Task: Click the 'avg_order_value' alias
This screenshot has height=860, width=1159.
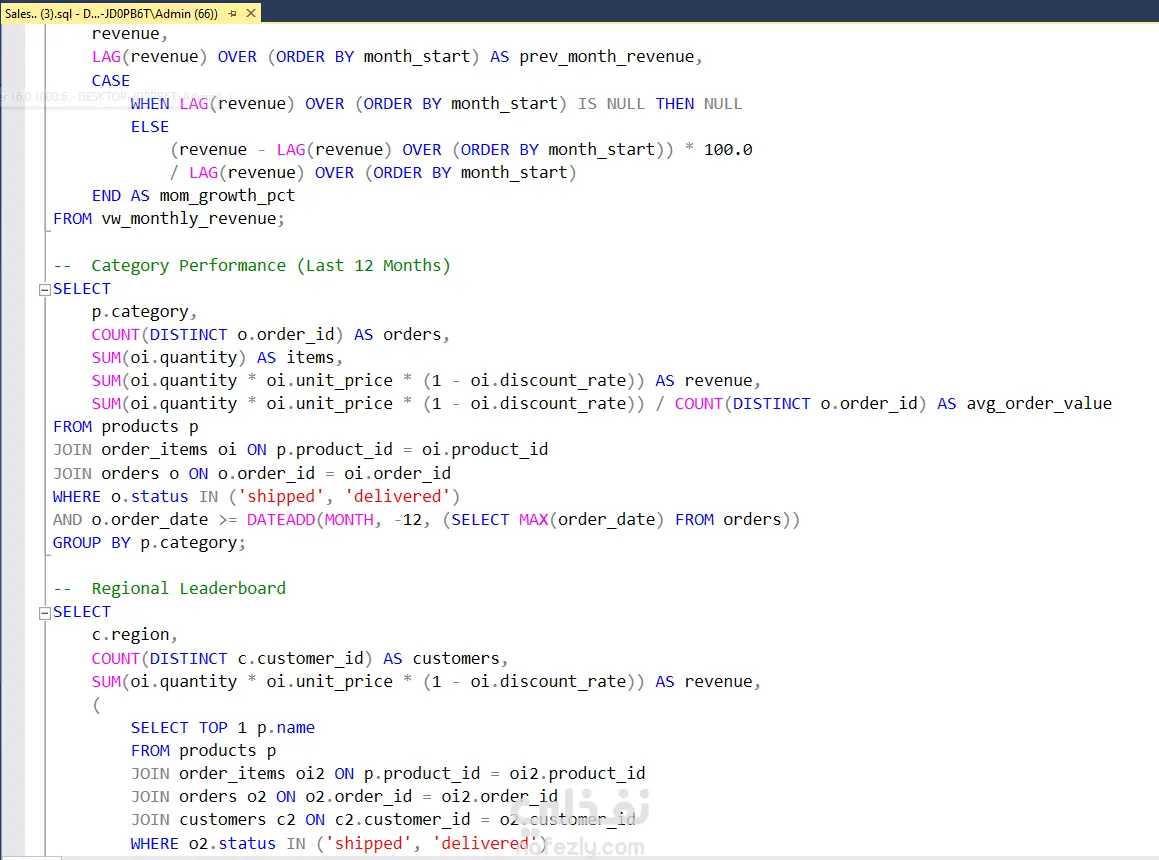Action: [1039, 404]
